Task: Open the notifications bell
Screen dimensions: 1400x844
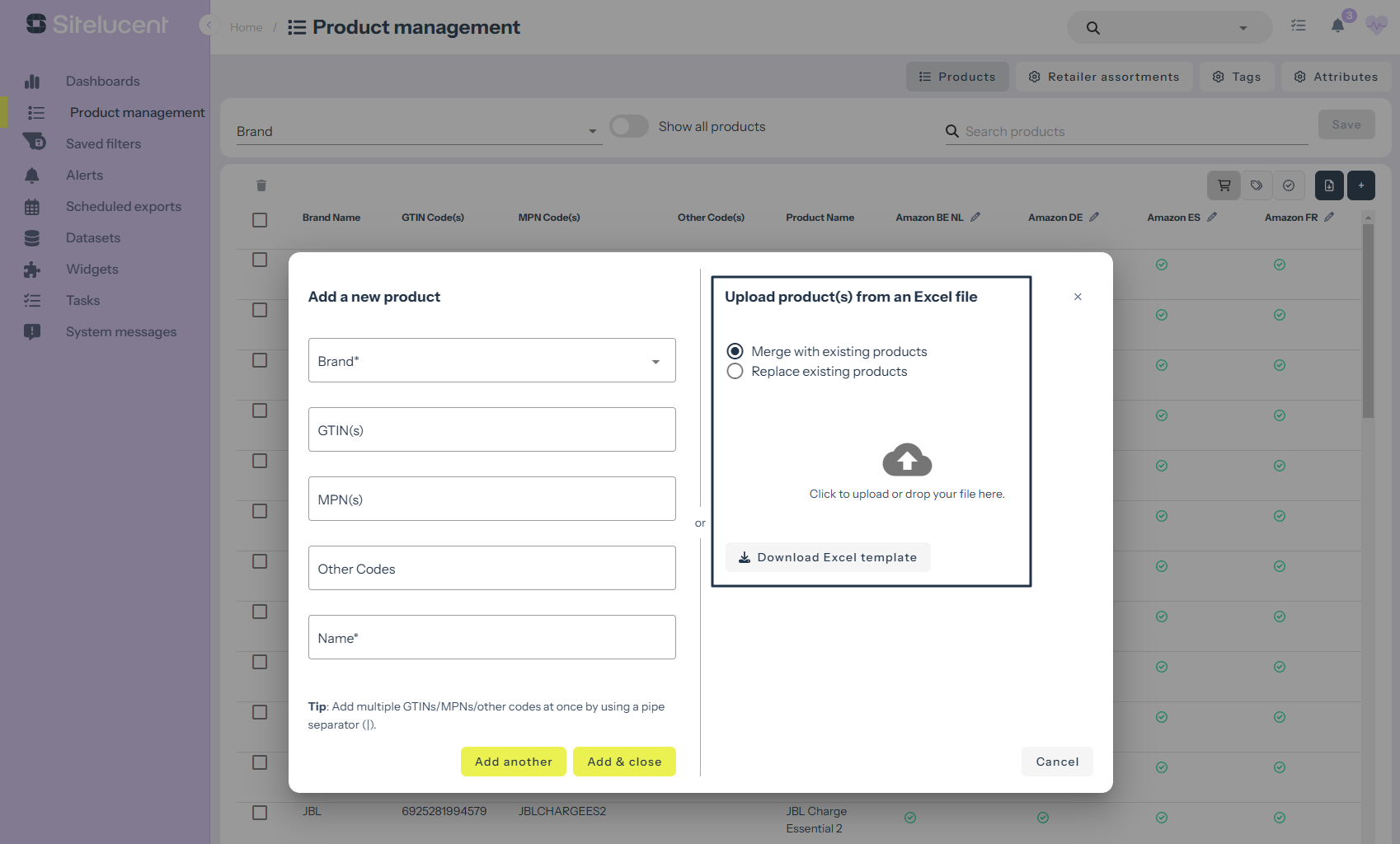Action: tap(1337, 26)
